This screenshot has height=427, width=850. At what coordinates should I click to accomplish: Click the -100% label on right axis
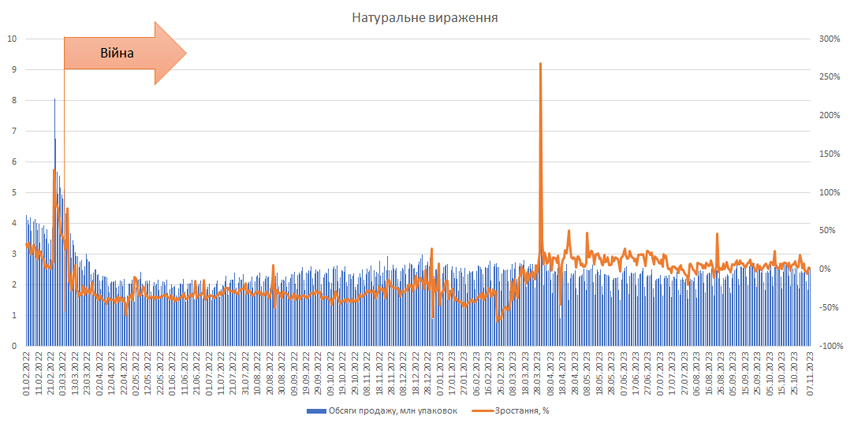point(829,346)
